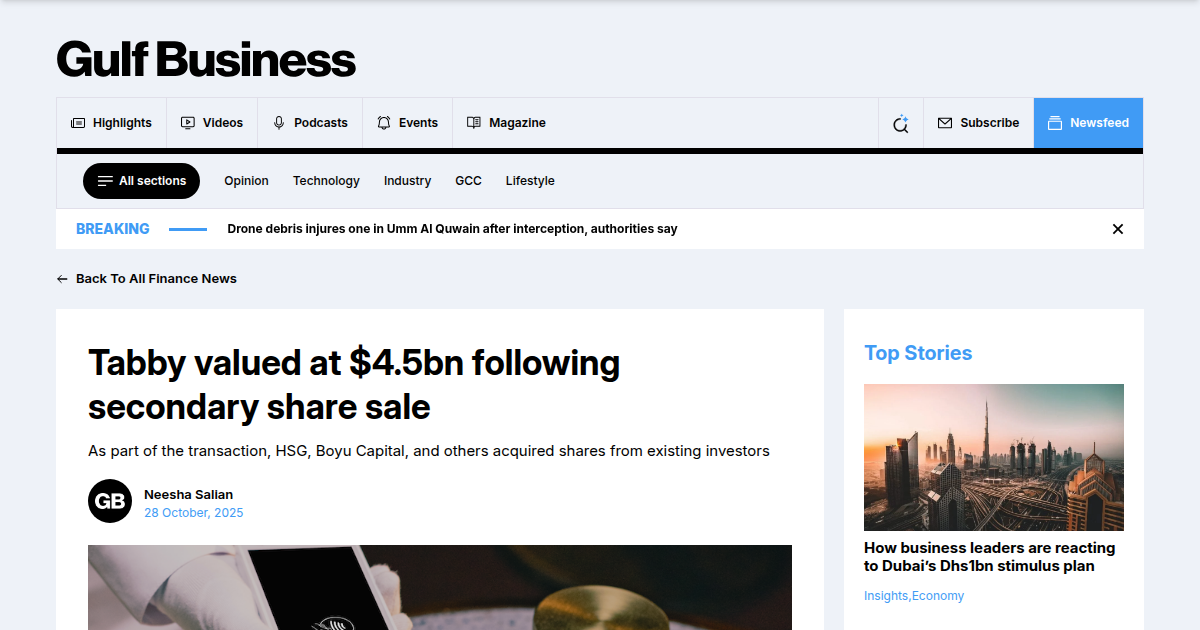Image resolution: width=1200 pixels, height=630 pixels.
Task: Open the Opinion section
Action: coord(246,181)
